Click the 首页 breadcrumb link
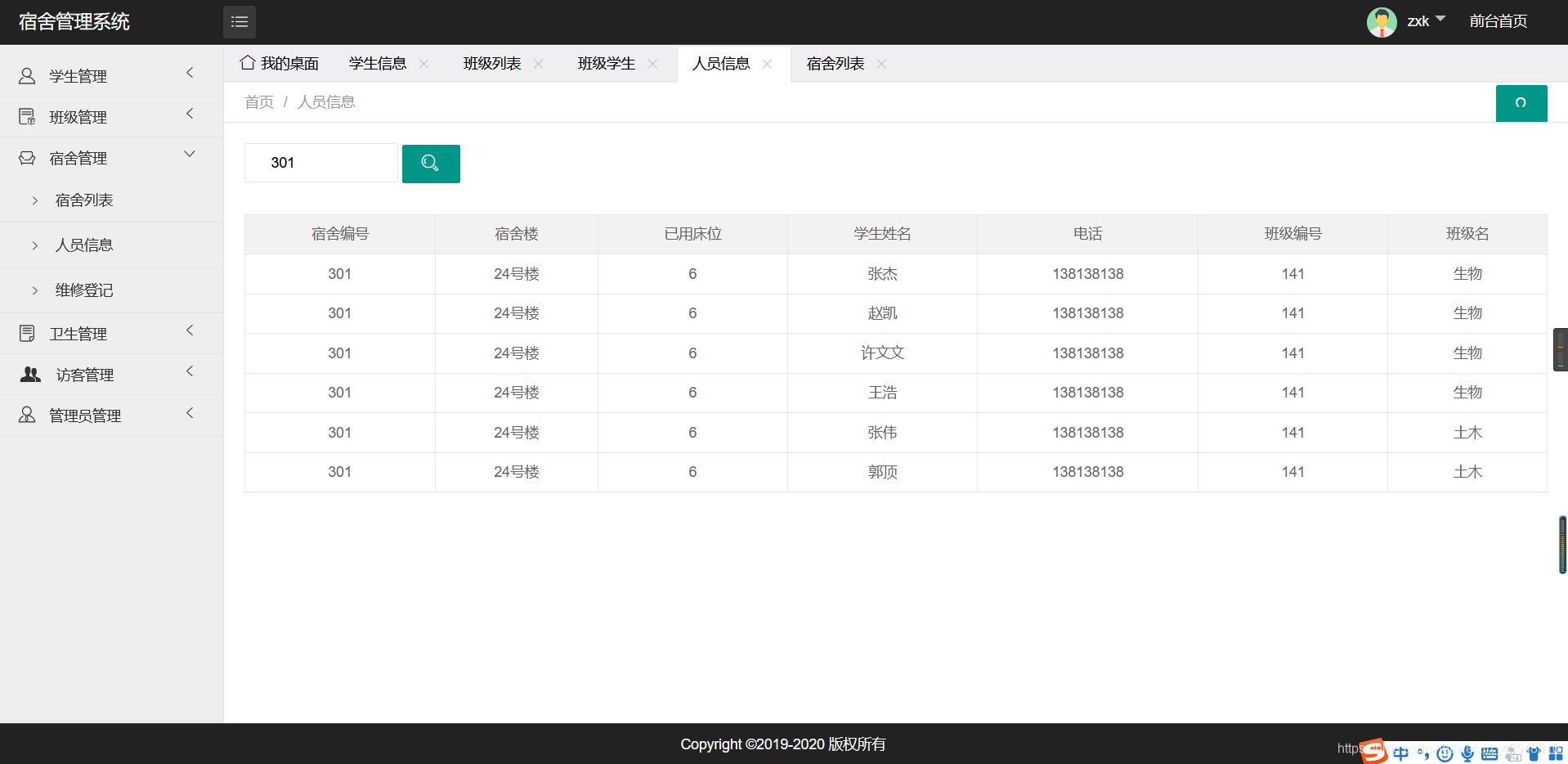1568x764 pixels. 259,102
